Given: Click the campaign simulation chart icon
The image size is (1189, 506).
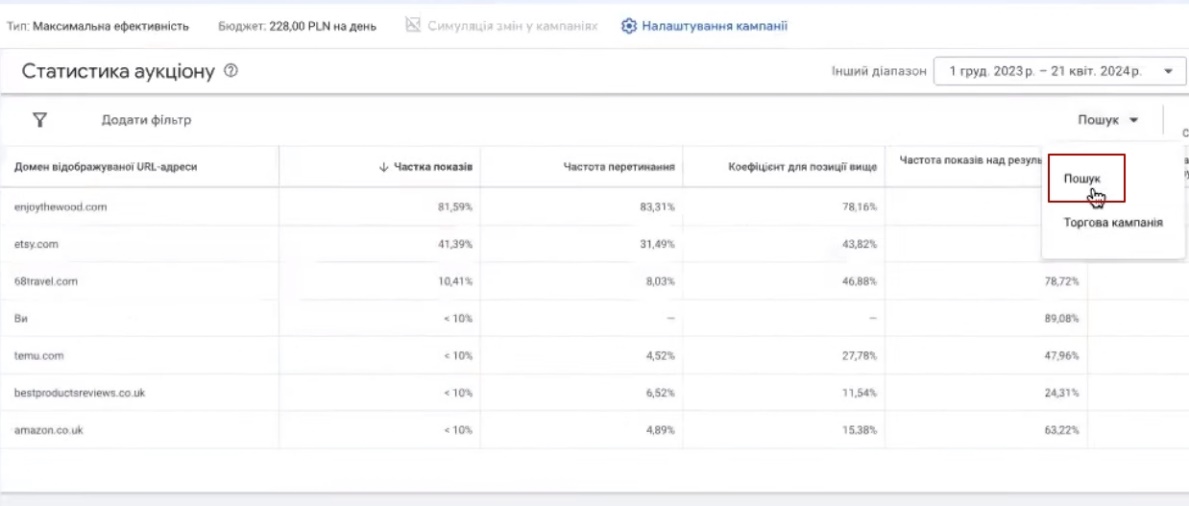Looking at the screenshot, I should [413, 26].
